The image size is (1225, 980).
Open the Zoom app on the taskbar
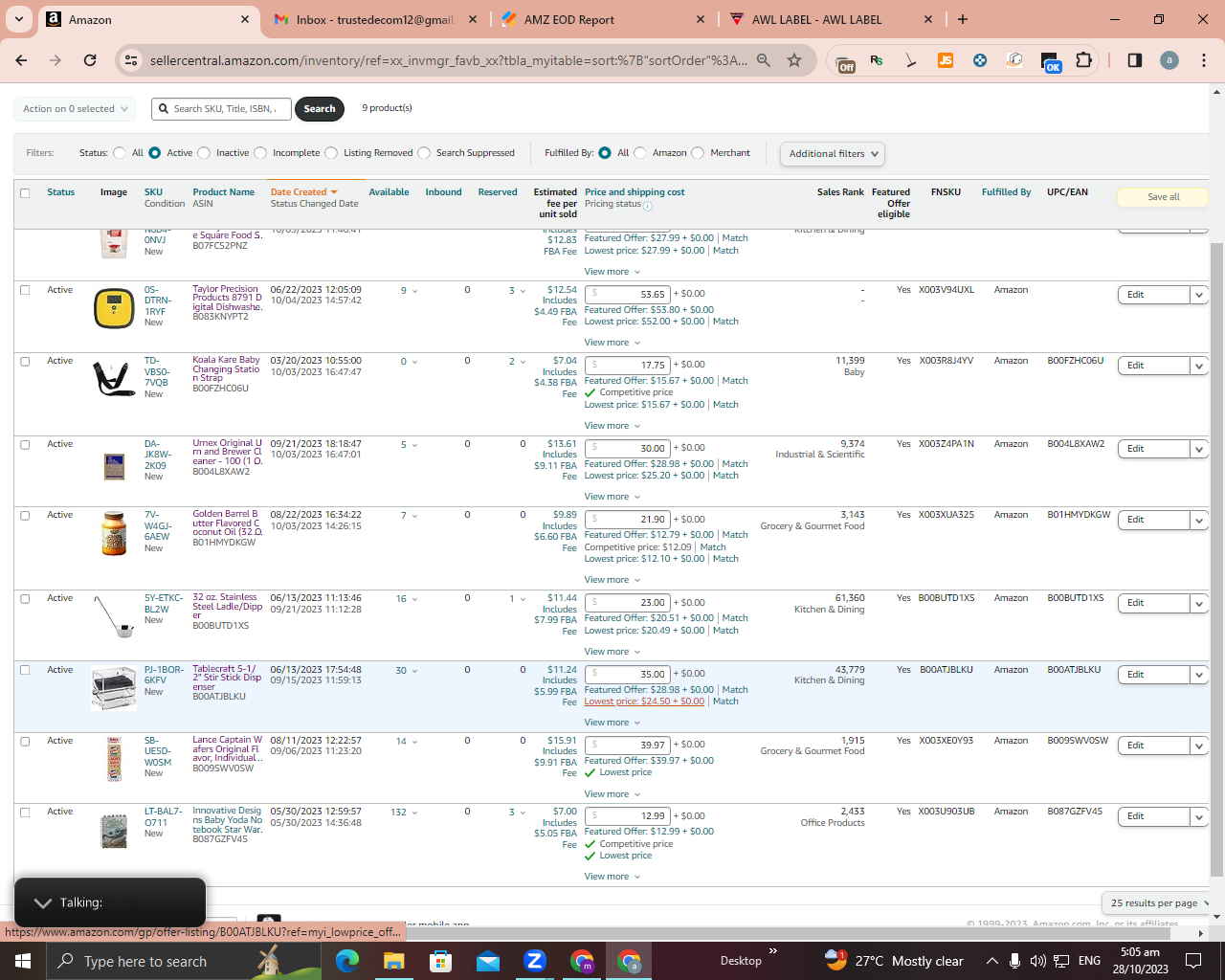tap(534, 961)
